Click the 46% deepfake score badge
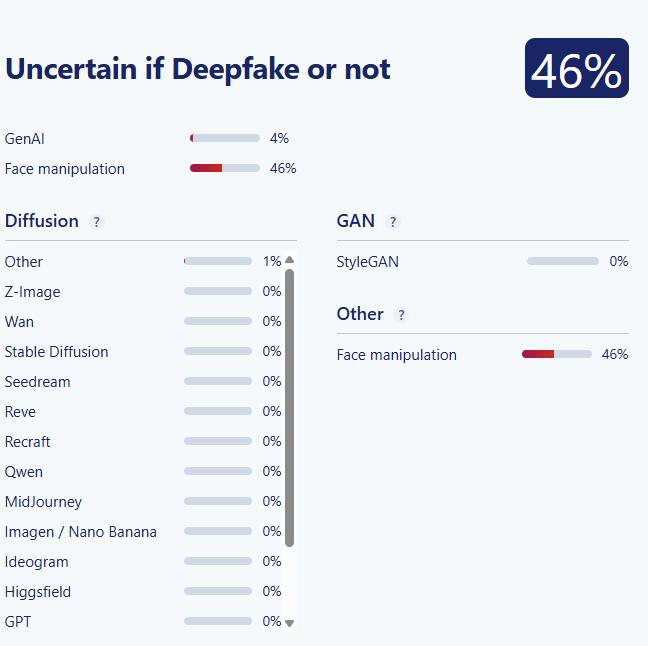648x646 pixels. tap(576, 69)
